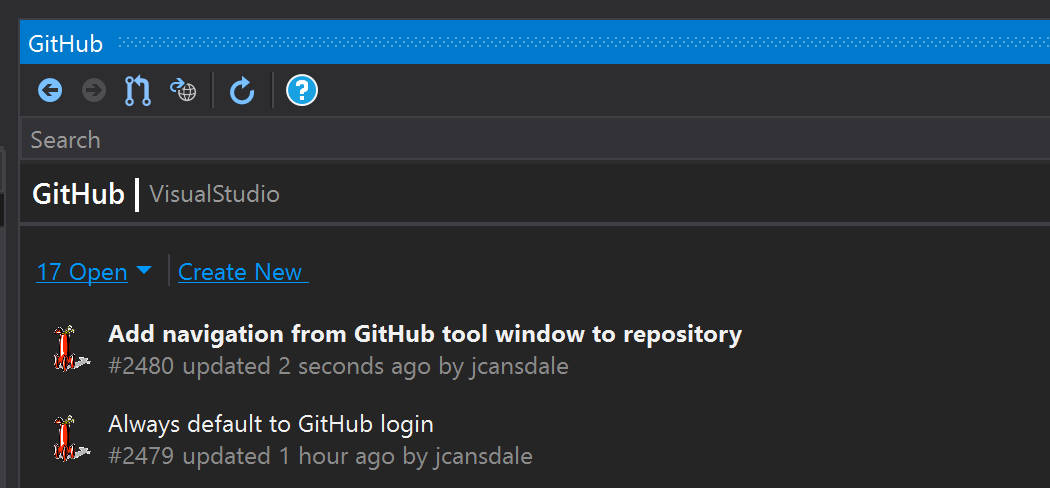The height and width of the screenshot is (488, 1050).
Task: Select jcansdale's avatar beside pull request #2480
Action: (x=70, y=348)
